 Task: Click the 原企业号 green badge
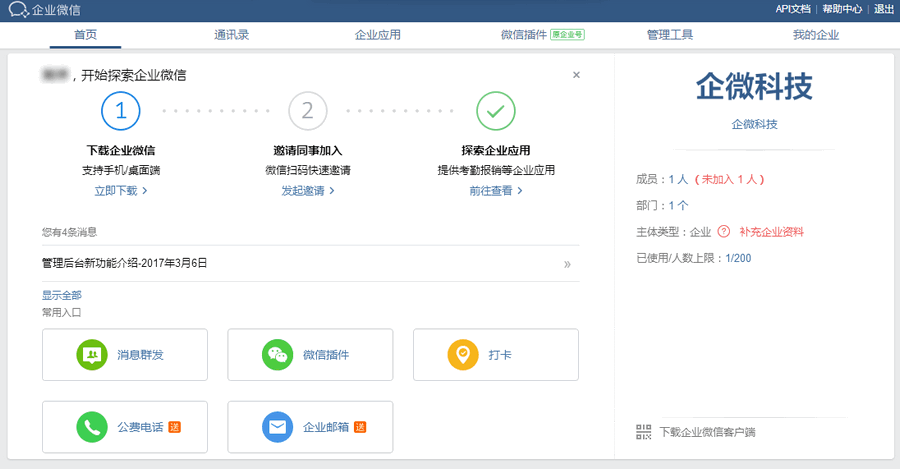click(x=567, y=35)
